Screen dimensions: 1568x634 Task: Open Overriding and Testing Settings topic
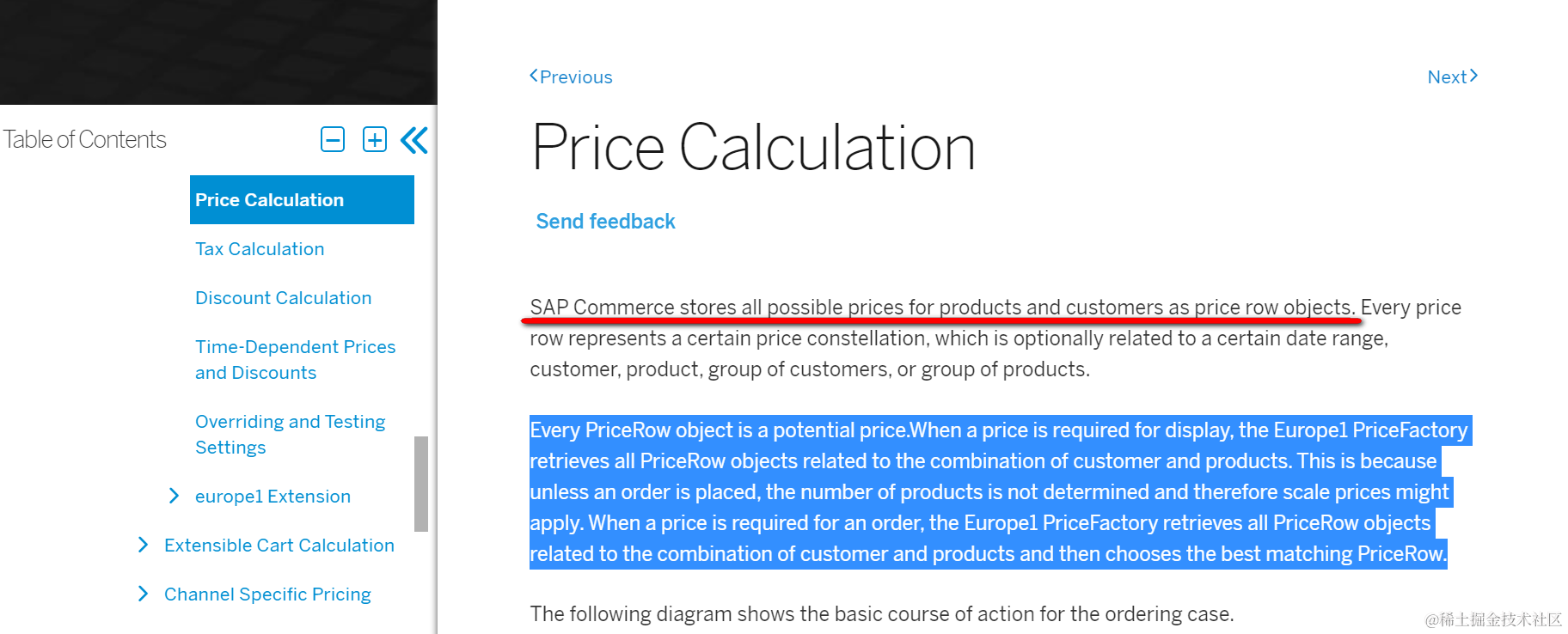click(290, 434)
